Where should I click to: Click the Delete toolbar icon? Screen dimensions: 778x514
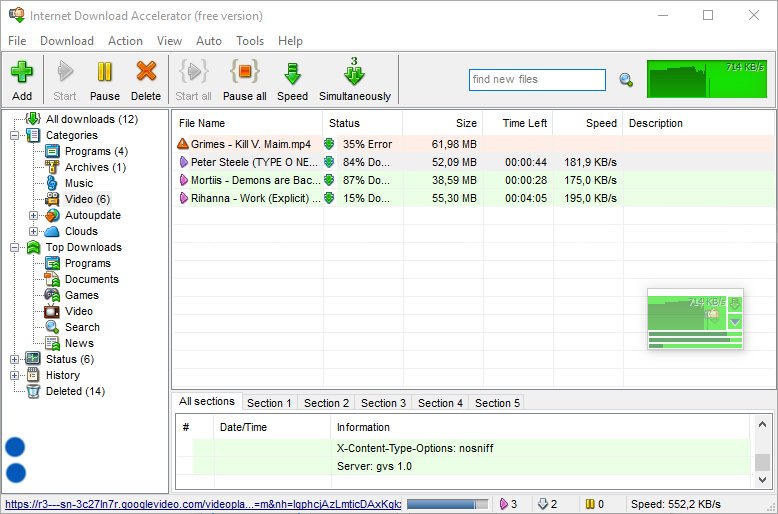tap(146, 71)
